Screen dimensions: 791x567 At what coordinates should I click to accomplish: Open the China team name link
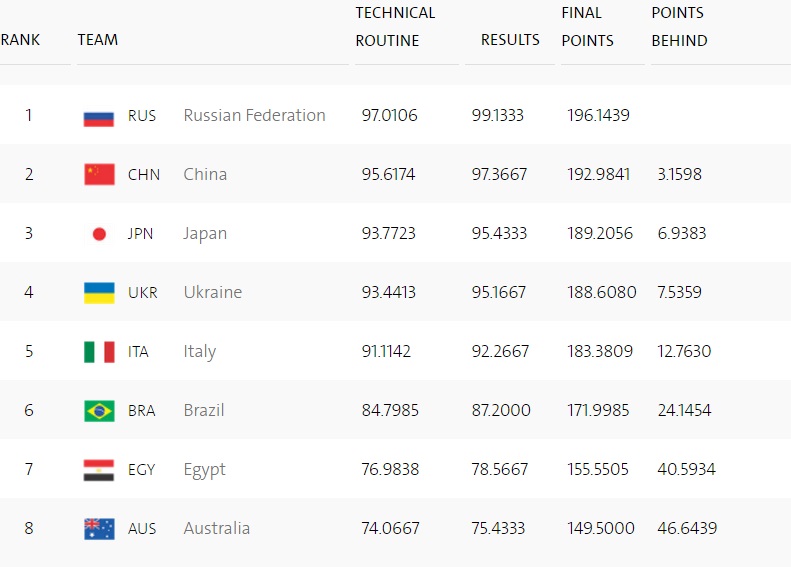tap(205, 175)
